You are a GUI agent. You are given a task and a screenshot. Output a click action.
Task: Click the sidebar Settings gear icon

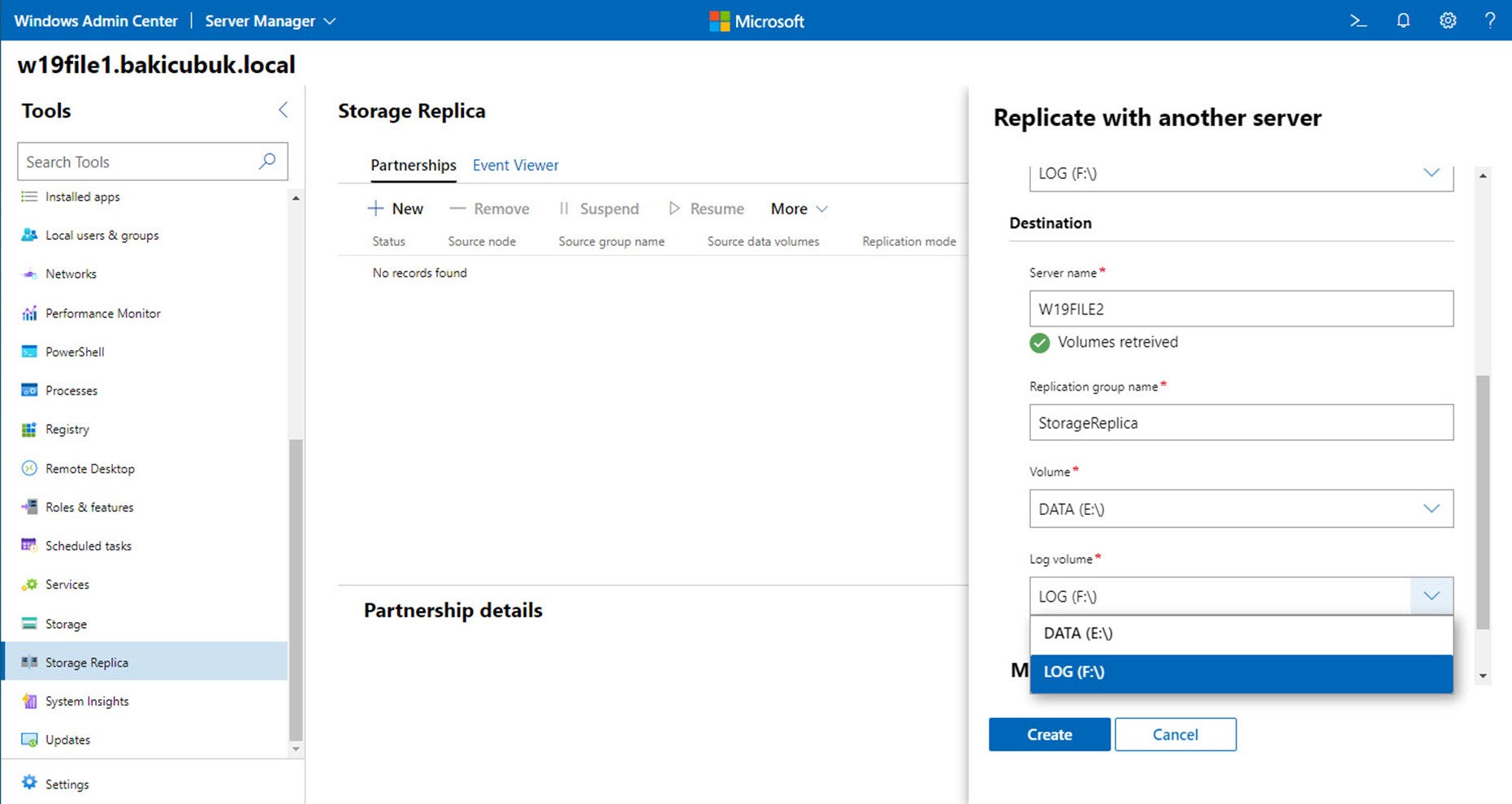point(29,783)
